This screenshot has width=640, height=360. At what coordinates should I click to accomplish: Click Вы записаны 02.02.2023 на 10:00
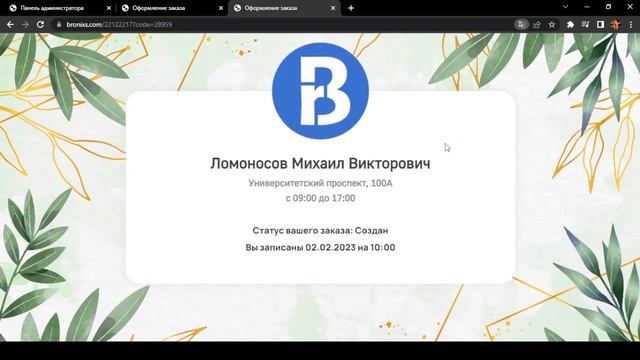coord(320,247)
